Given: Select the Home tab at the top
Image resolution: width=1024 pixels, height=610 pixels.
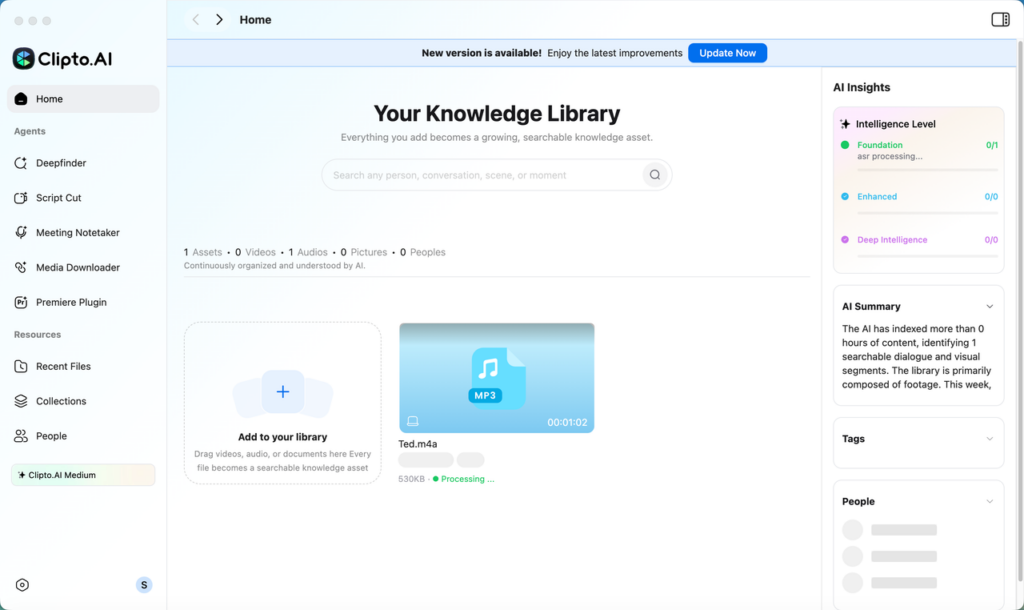Looking at the screenshot, I should pos(255,19).
